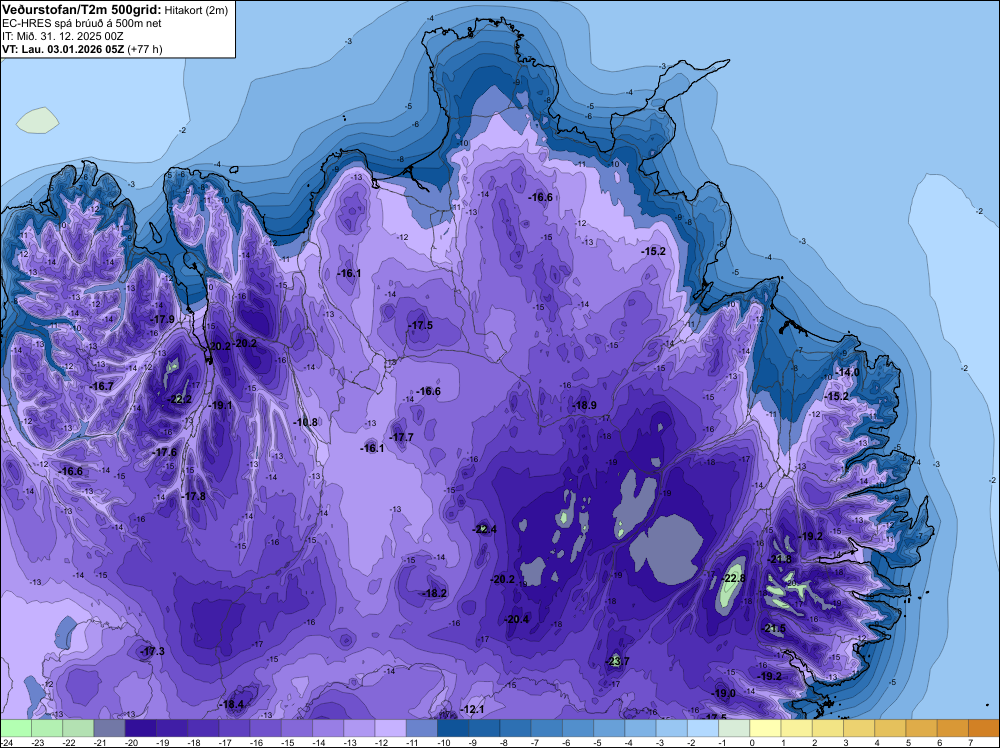1000x748 pixels.
Task: Select the -12.1 temperature label
Action: point(473,709)
